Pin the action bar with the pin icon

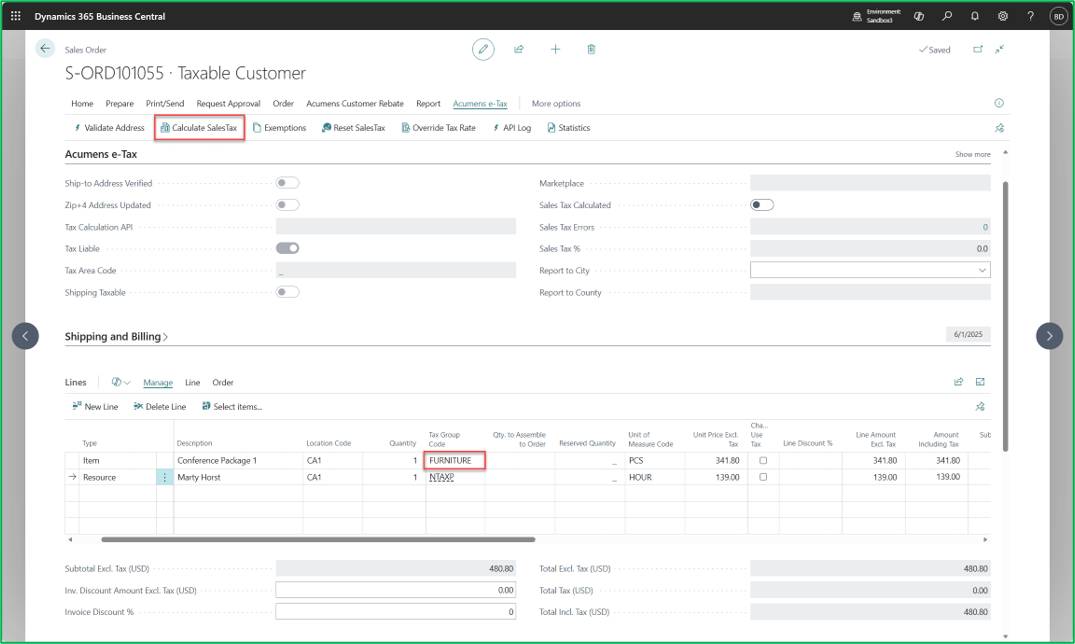(1000, 128)
